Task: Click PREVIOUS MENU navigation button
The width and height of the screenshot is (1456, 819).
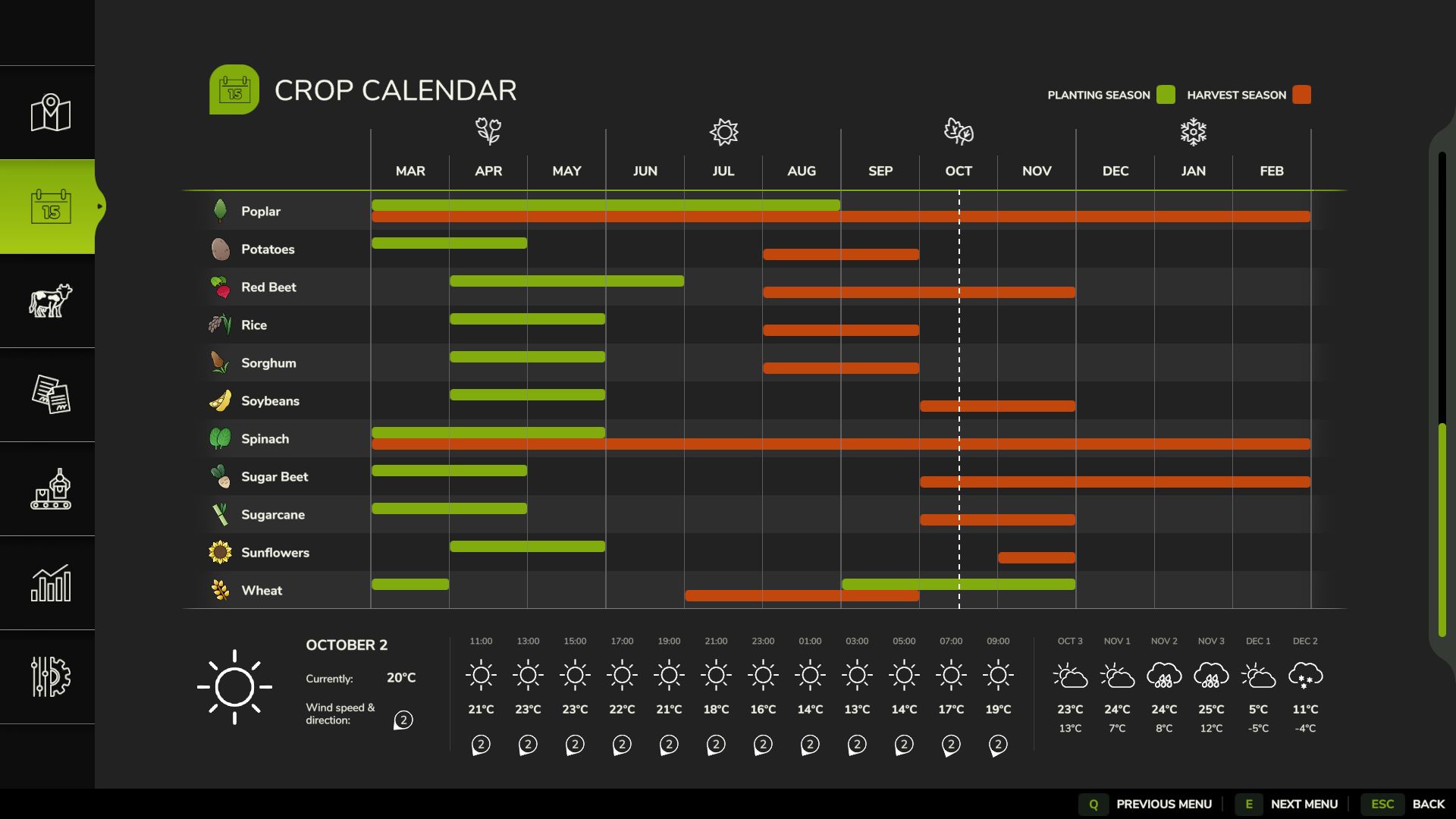Action: pos(1164,804)
